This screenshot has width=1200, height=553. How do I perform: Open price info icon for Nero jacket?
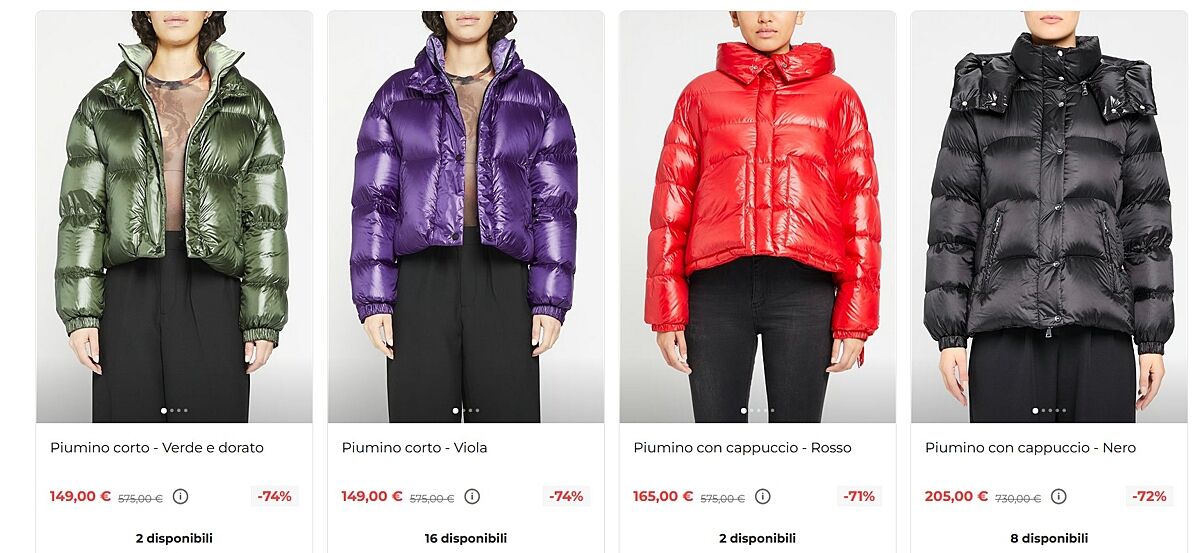click(1059, 496)
